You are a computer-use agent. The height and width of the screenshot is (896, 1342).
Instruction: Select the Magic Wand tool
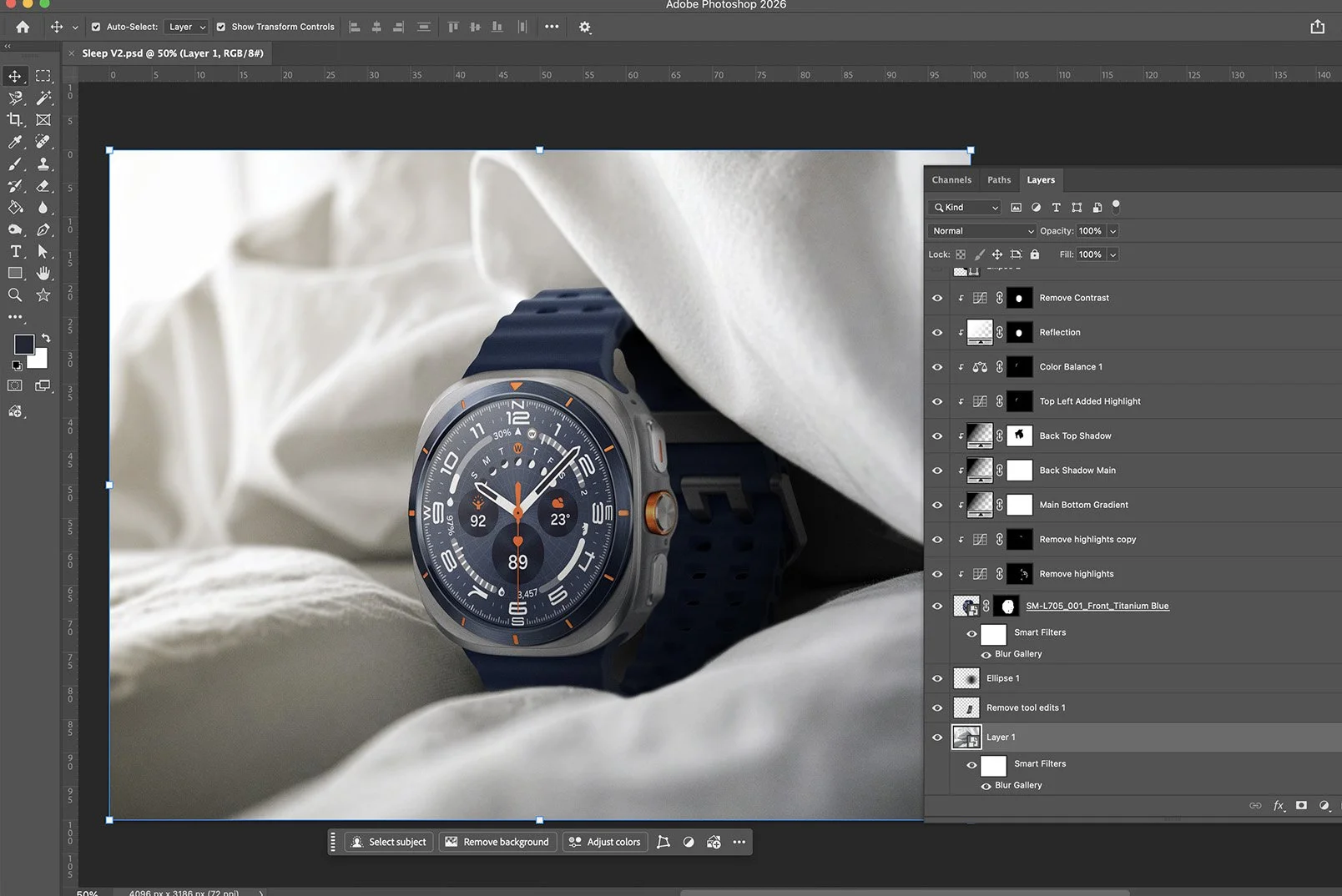click(x=43, y=98)
